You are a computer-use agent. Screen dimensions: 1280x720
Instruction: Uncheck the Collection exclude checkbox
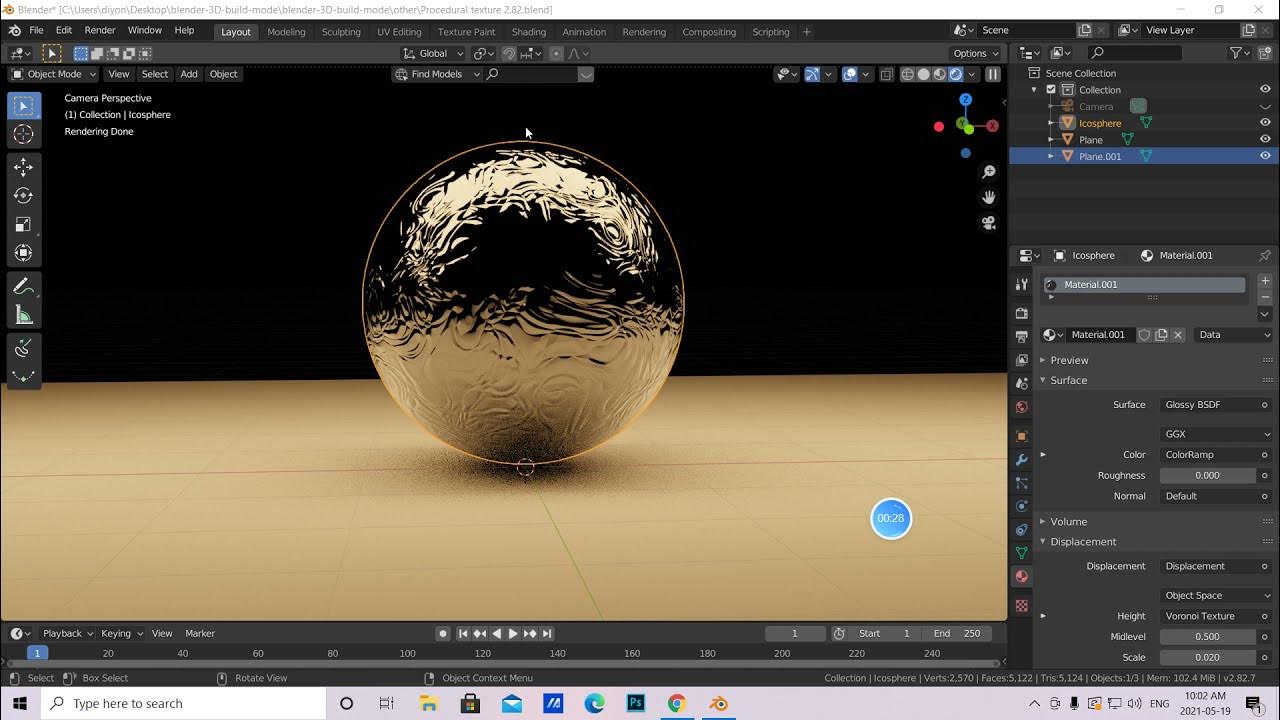(x=1051, y=90)
